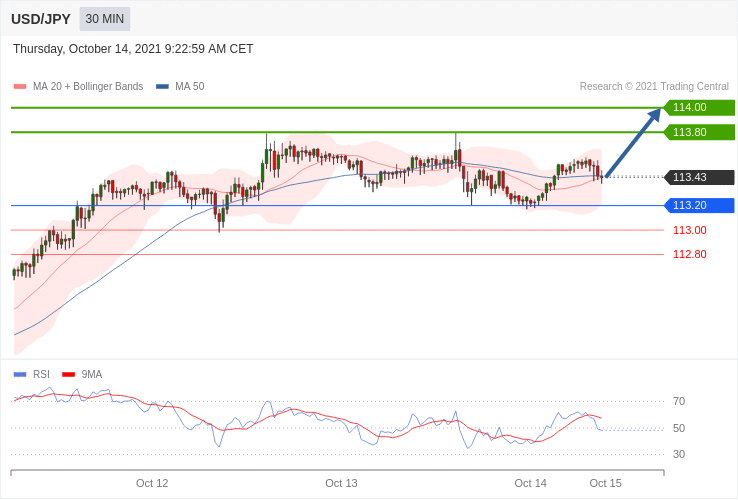
Task: Click the 114.00 resistance price tag
Action: click(699, 107)
